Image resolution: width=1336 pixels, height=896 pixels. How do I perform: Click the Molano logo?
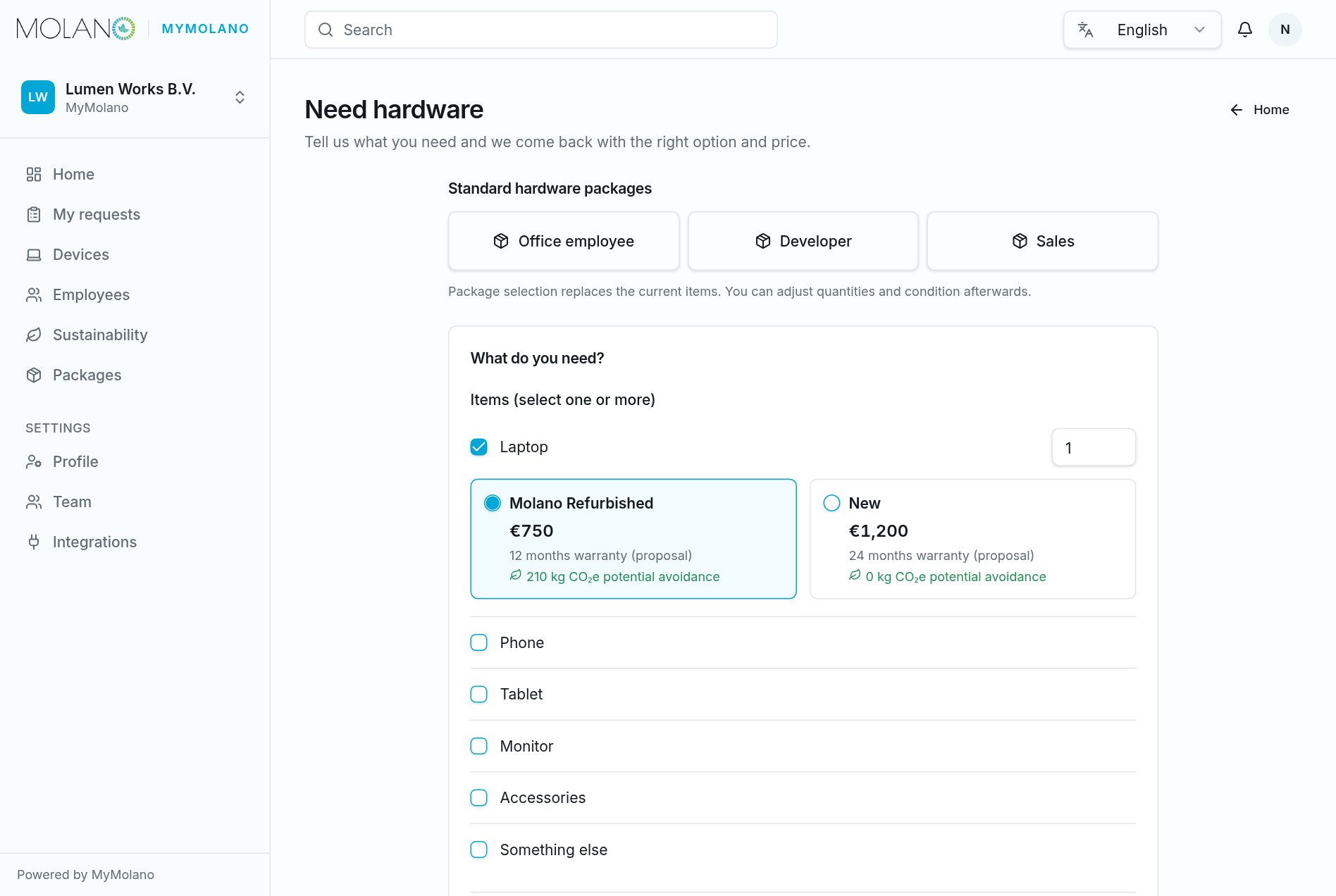tap(76, 29)
